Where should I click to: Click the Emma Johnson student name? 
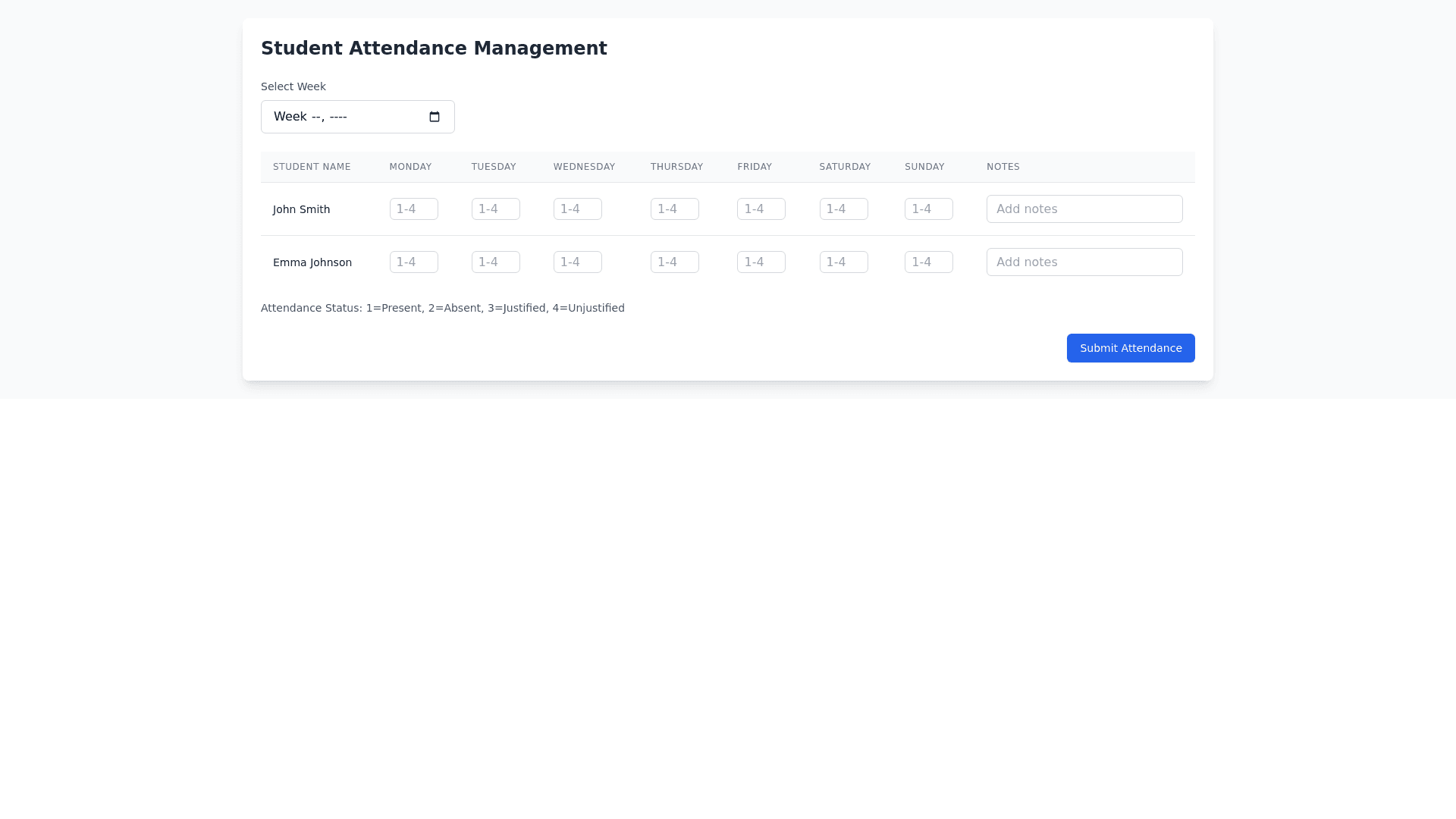tap(312, 262)
